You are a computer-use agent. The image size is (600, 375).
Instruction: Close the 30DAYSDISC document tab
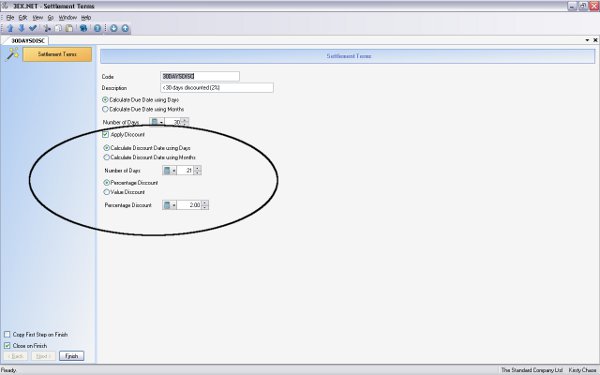(x=595, y=40)
